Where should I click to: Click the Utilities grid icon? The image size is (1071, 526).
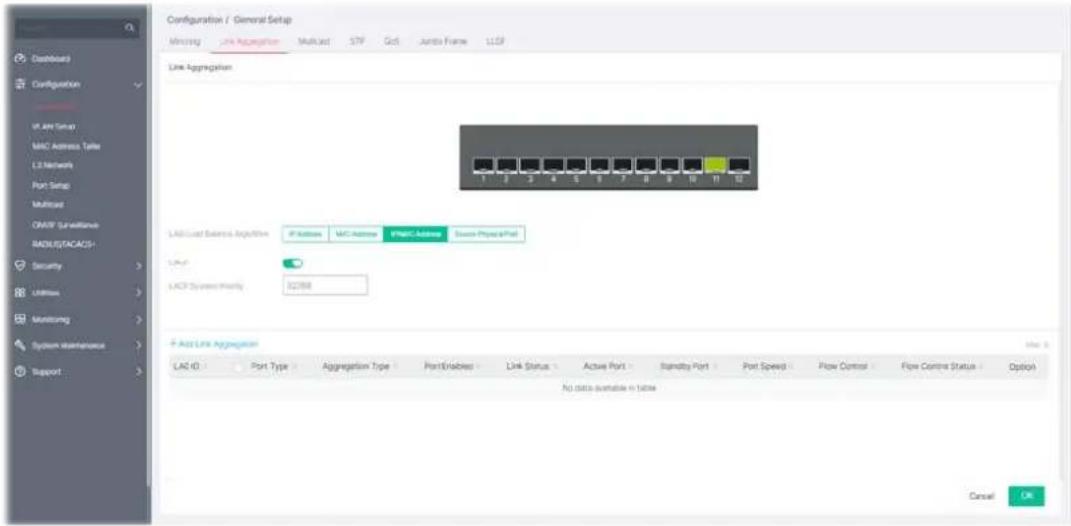point(20,292)
